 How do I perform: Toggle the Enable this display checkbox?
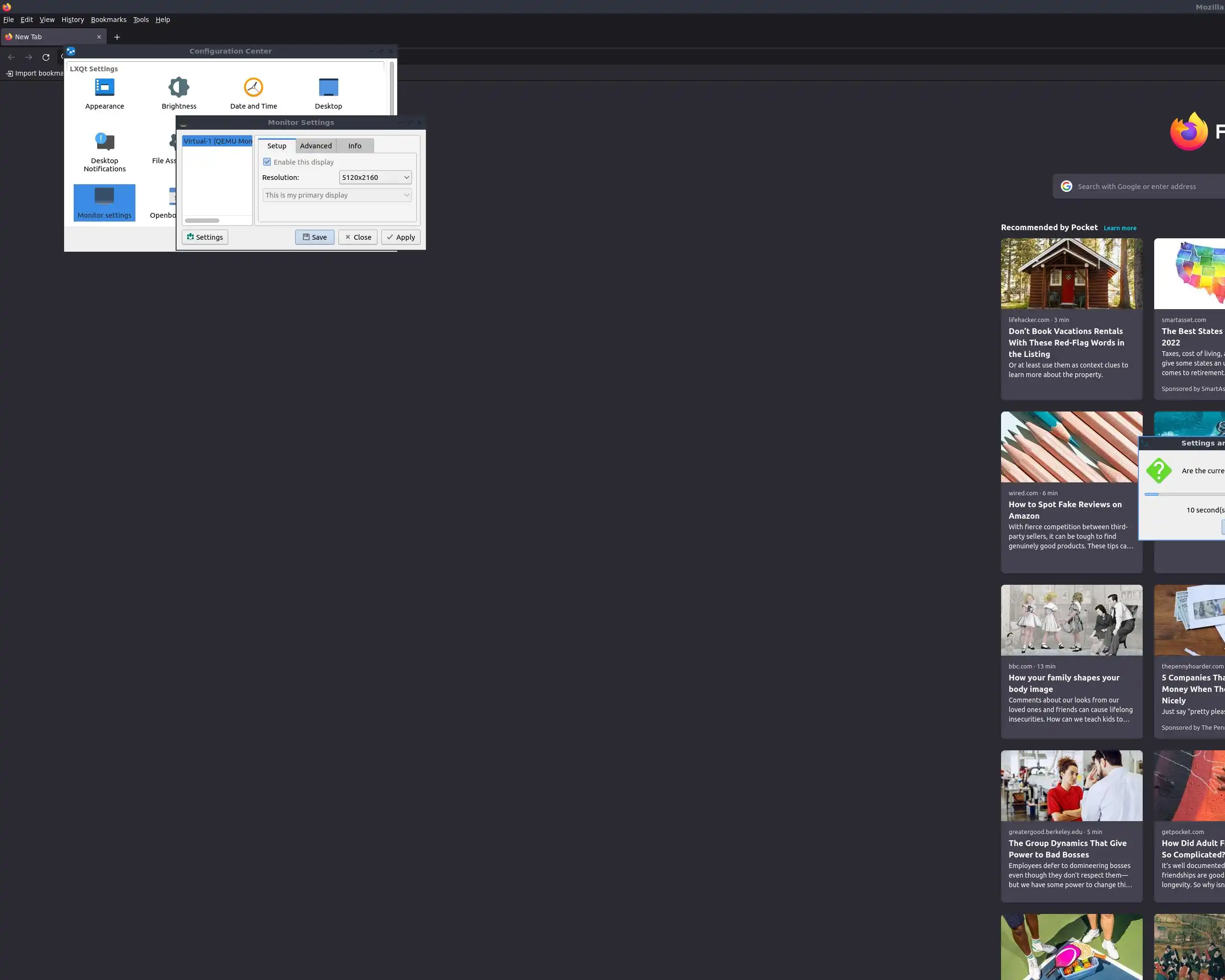click(267, 162)
